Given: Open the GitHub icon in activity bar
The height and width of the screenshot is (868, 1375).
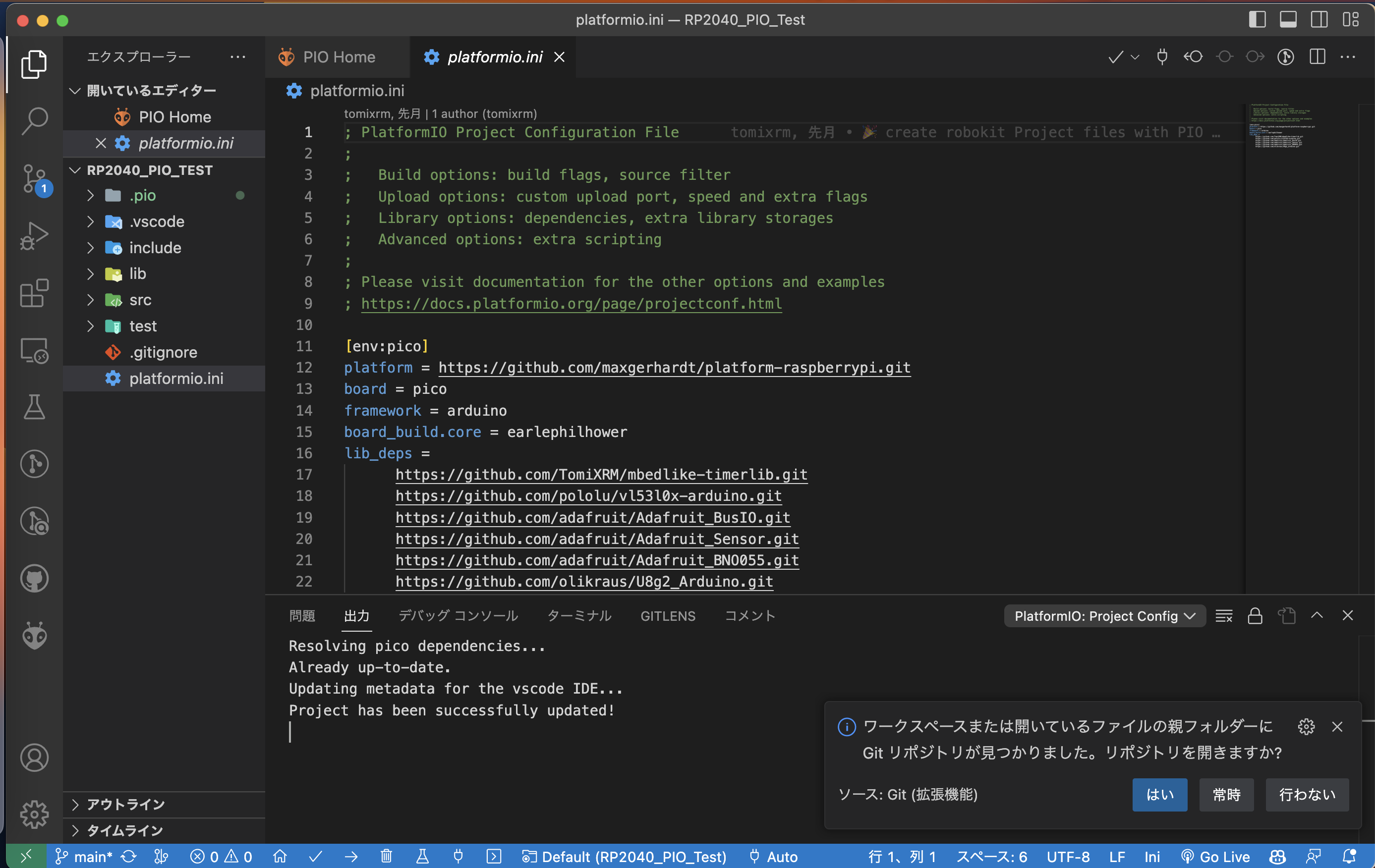Looking at the screenshot, I should coord(34,578).
